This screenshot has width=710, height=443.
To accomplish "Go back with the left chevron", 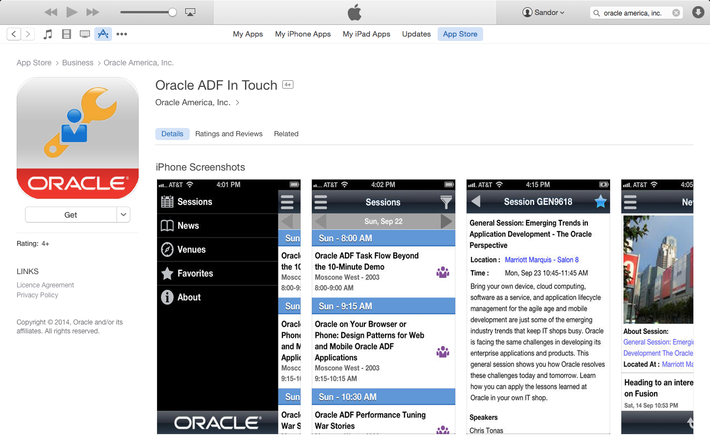I will click(14, 34).
